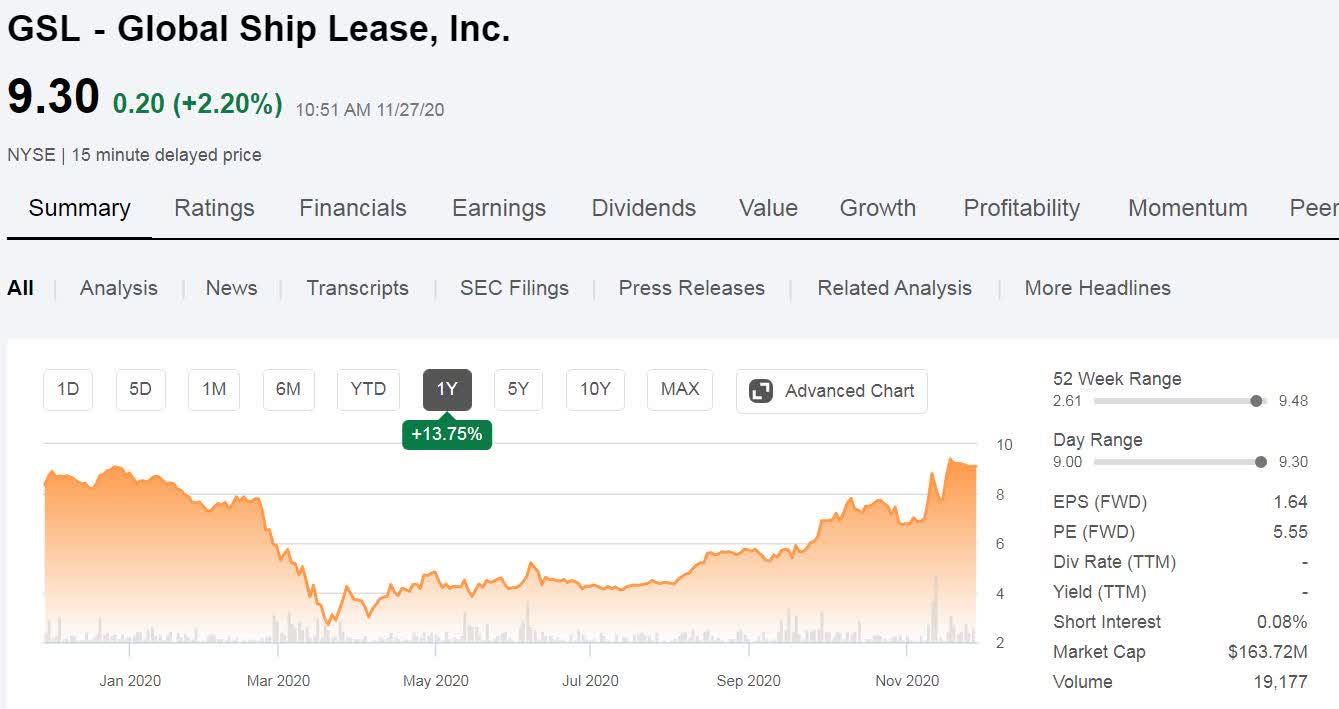Open More Headlines link

1097,288
